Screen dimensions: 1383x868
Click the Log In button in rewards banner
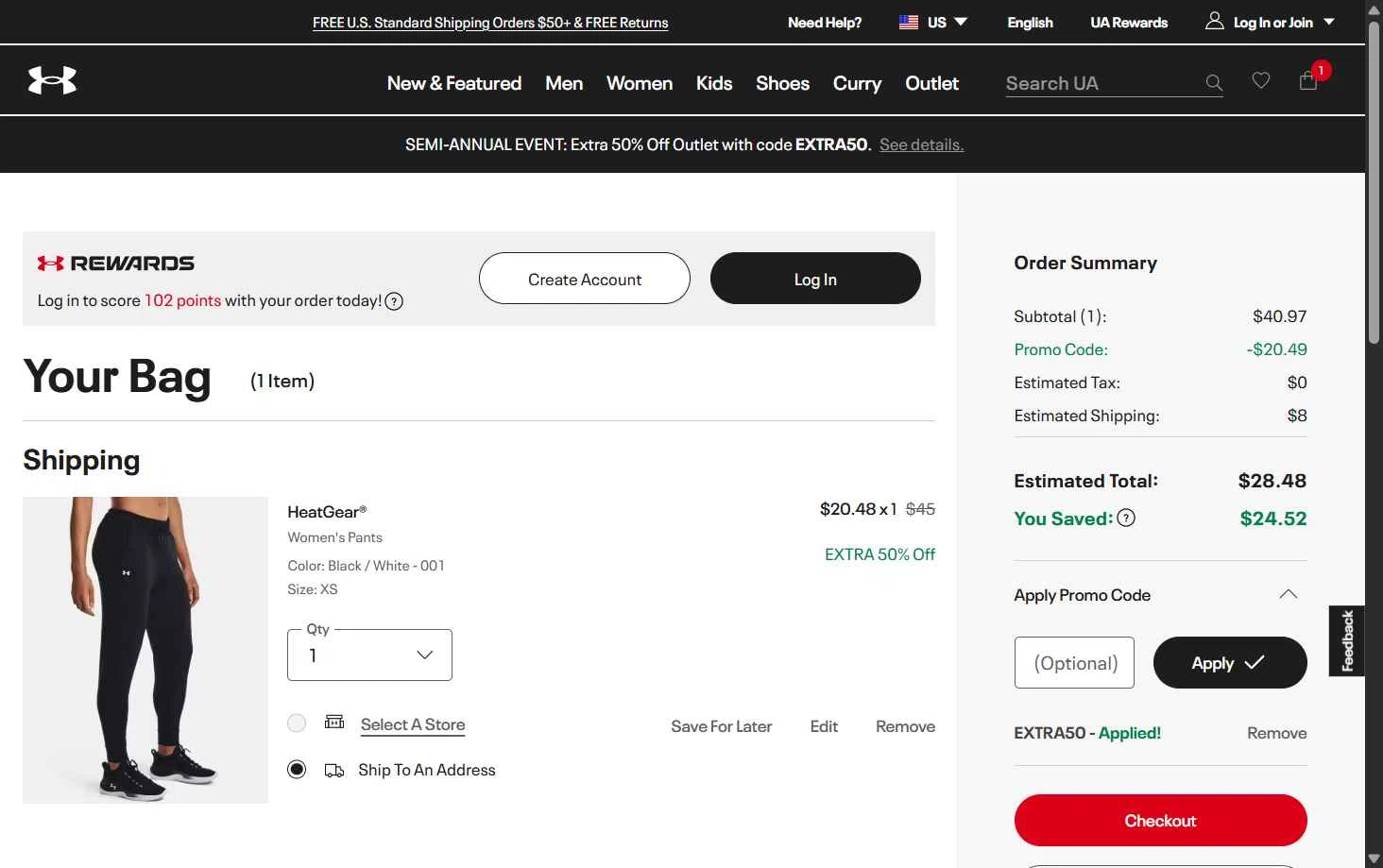(815, 279)
